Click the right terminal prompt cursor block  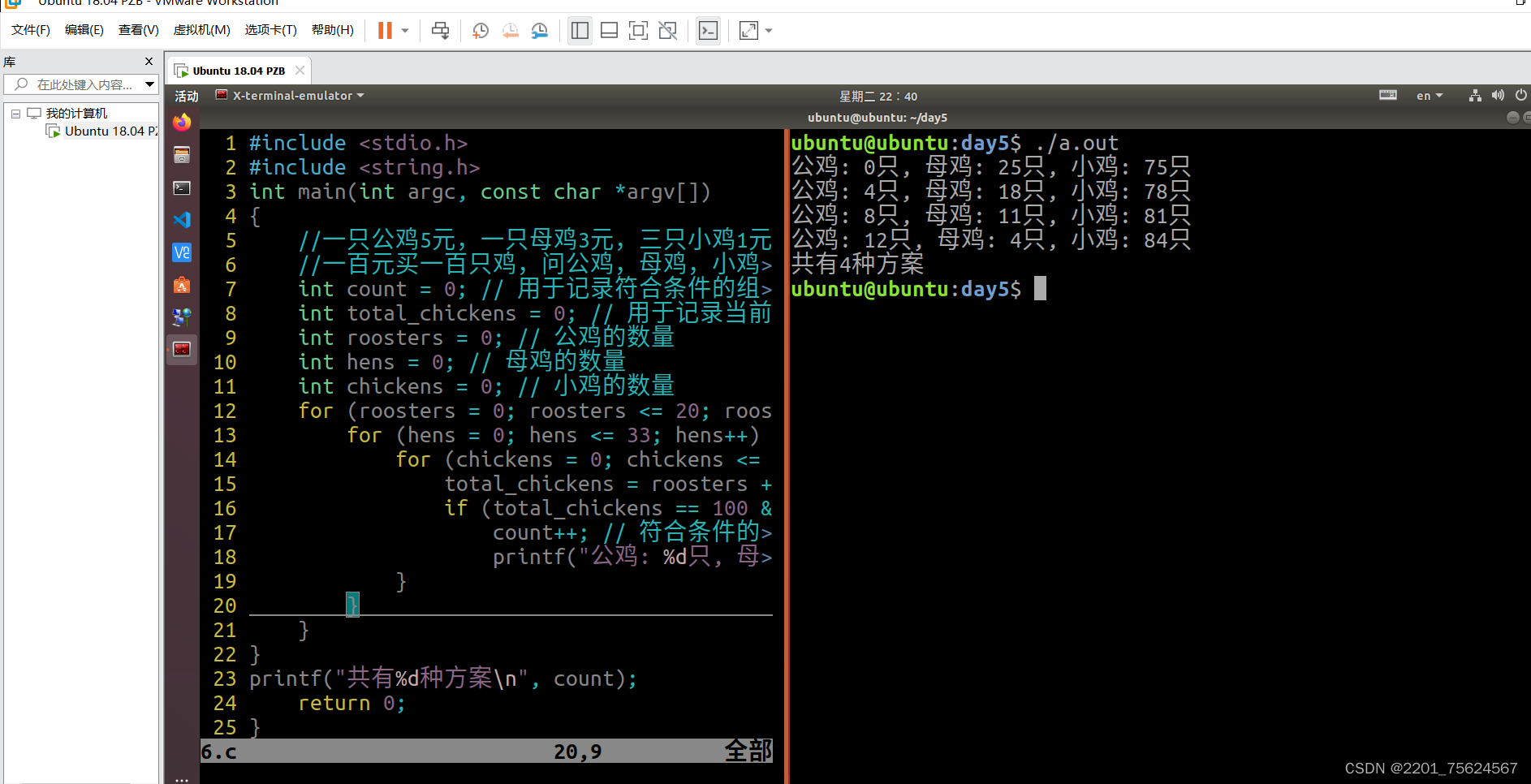1040,288
